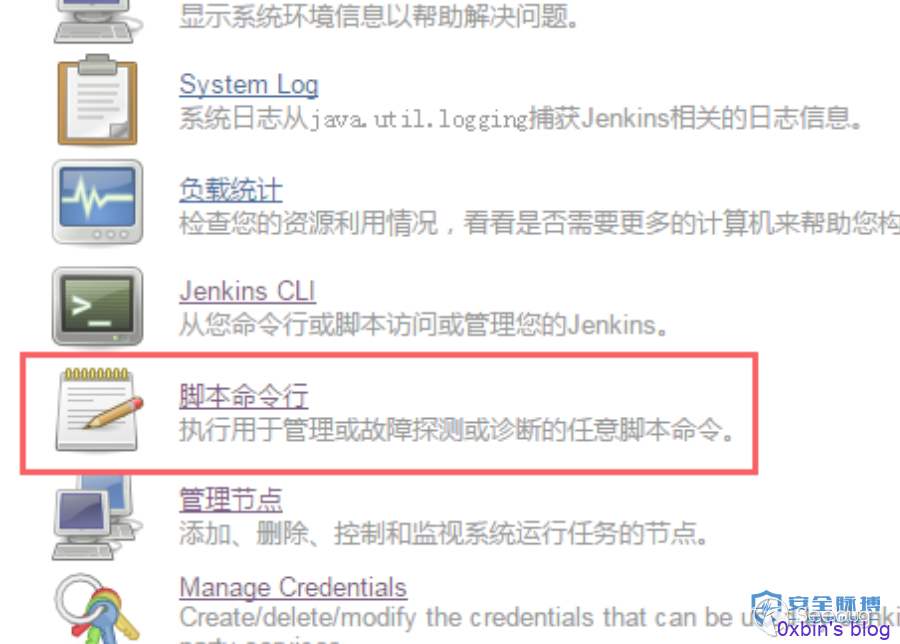Click the terminal Jenkins CLI icon
Screen dimensions: 900x644
(x=98, y=306)
